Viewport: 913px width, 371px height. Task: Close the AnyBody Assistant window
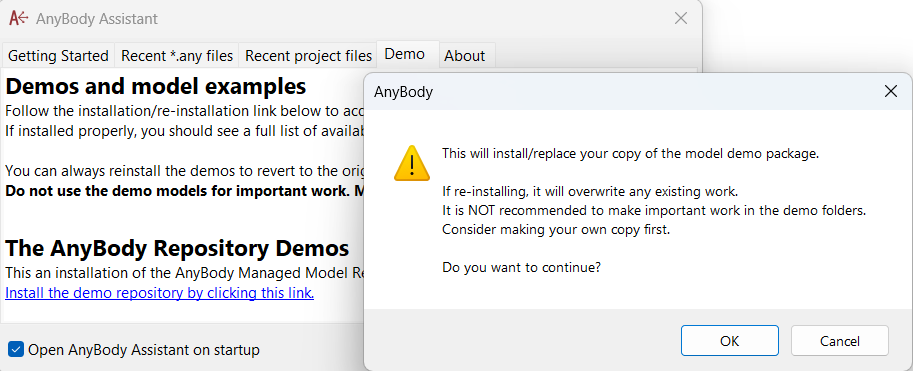(681, 18)
